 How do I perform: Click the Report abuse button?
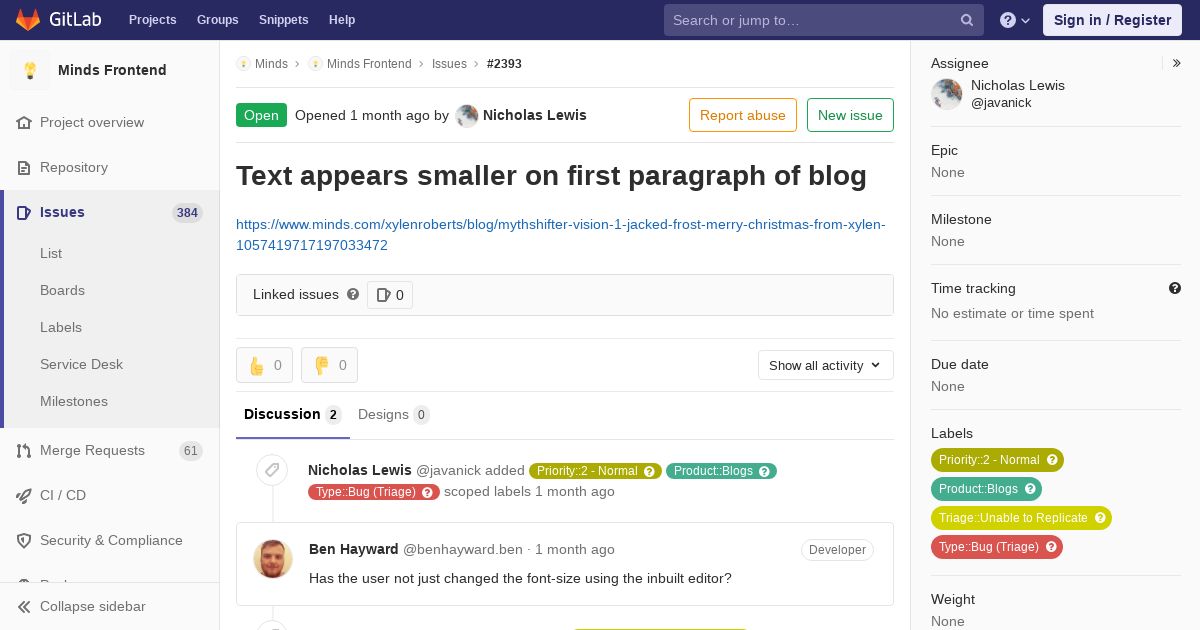[x=743, y=115]
